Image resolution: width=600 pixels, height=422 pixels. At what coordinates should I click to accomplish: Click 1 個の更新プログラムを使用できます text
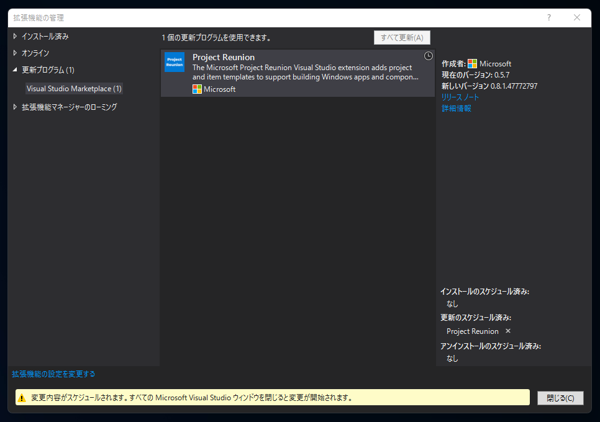(216, 37)
